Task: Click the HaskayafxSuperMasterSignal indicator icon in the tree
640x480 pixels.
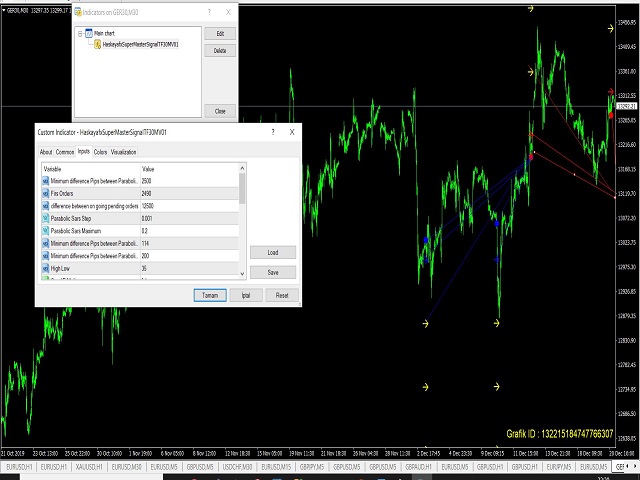Action: [x=98, y=44]
